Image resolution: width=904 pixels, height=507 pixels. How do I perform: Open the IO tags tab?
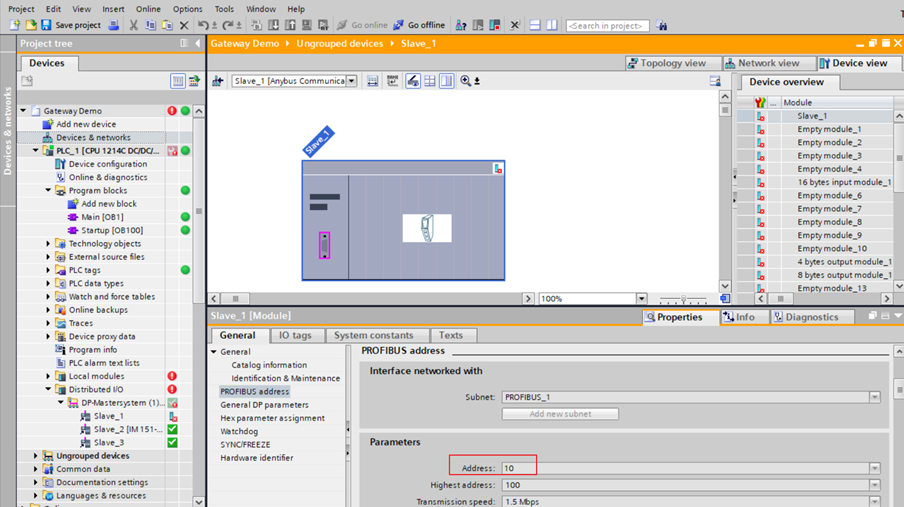click(x=295, y=336)
